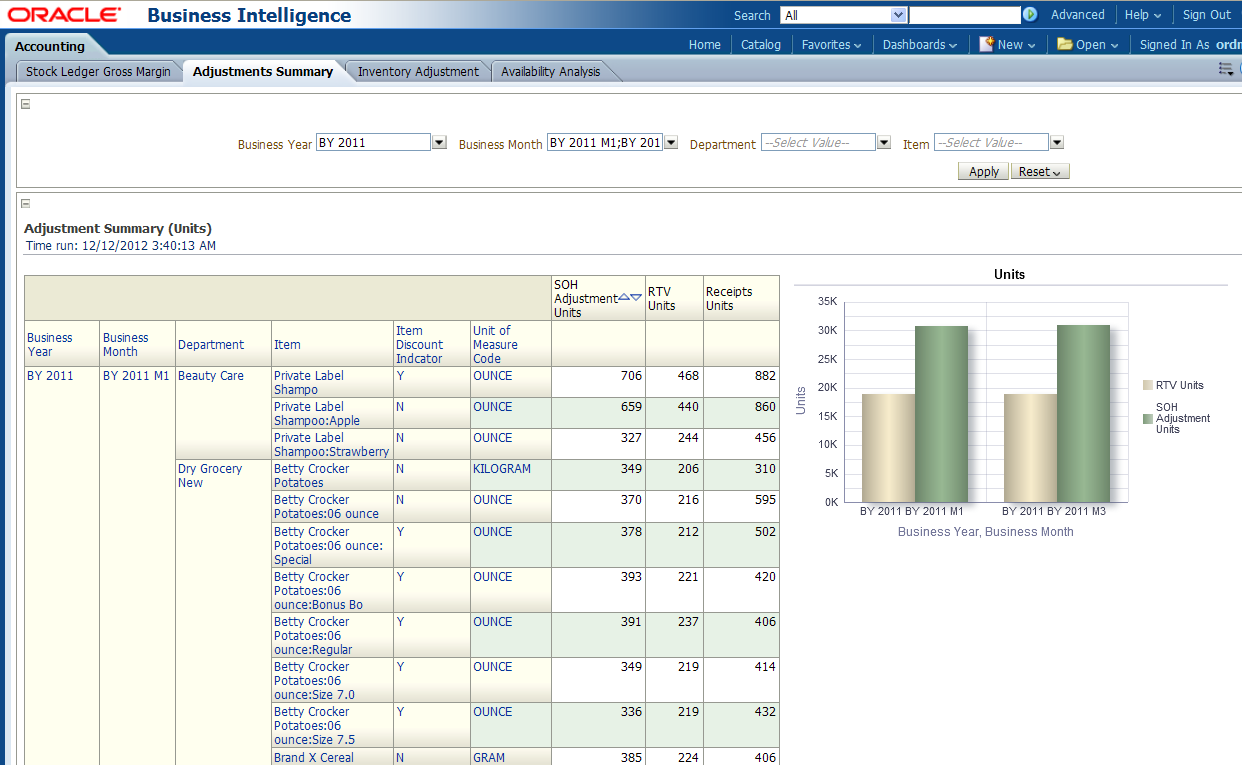Click the green search go arrow
Image resolution: width=1242 pixels, height=765 pixels.
coord(1030,15)
